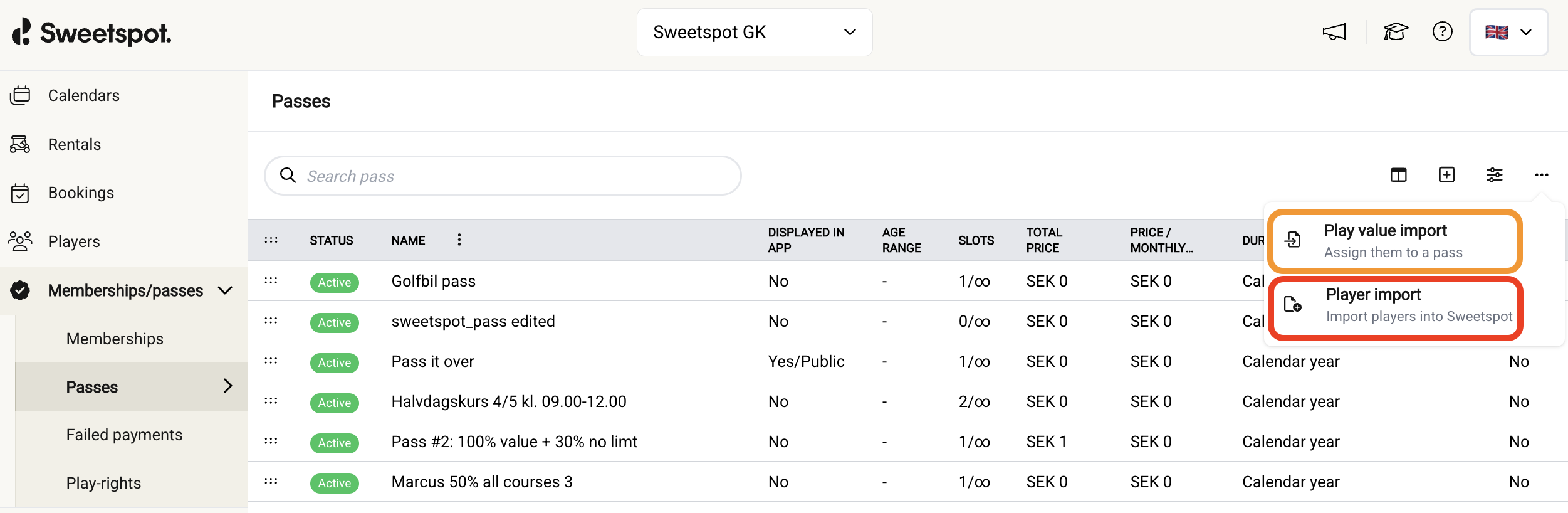This screenshot has width=1568, height=513.
Task: Collapse the Memberships/passes section
Action: click(225, 290)
